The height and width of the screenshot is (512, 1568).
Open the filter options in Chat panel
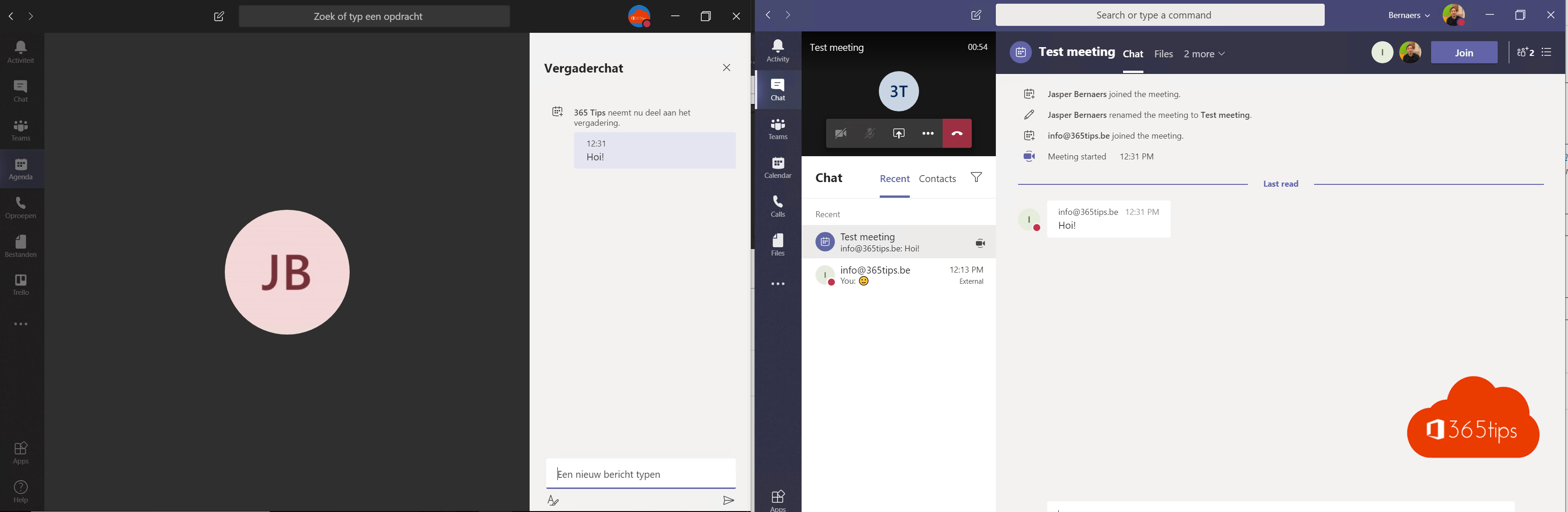pyautogui.click(x=977, y=177)
